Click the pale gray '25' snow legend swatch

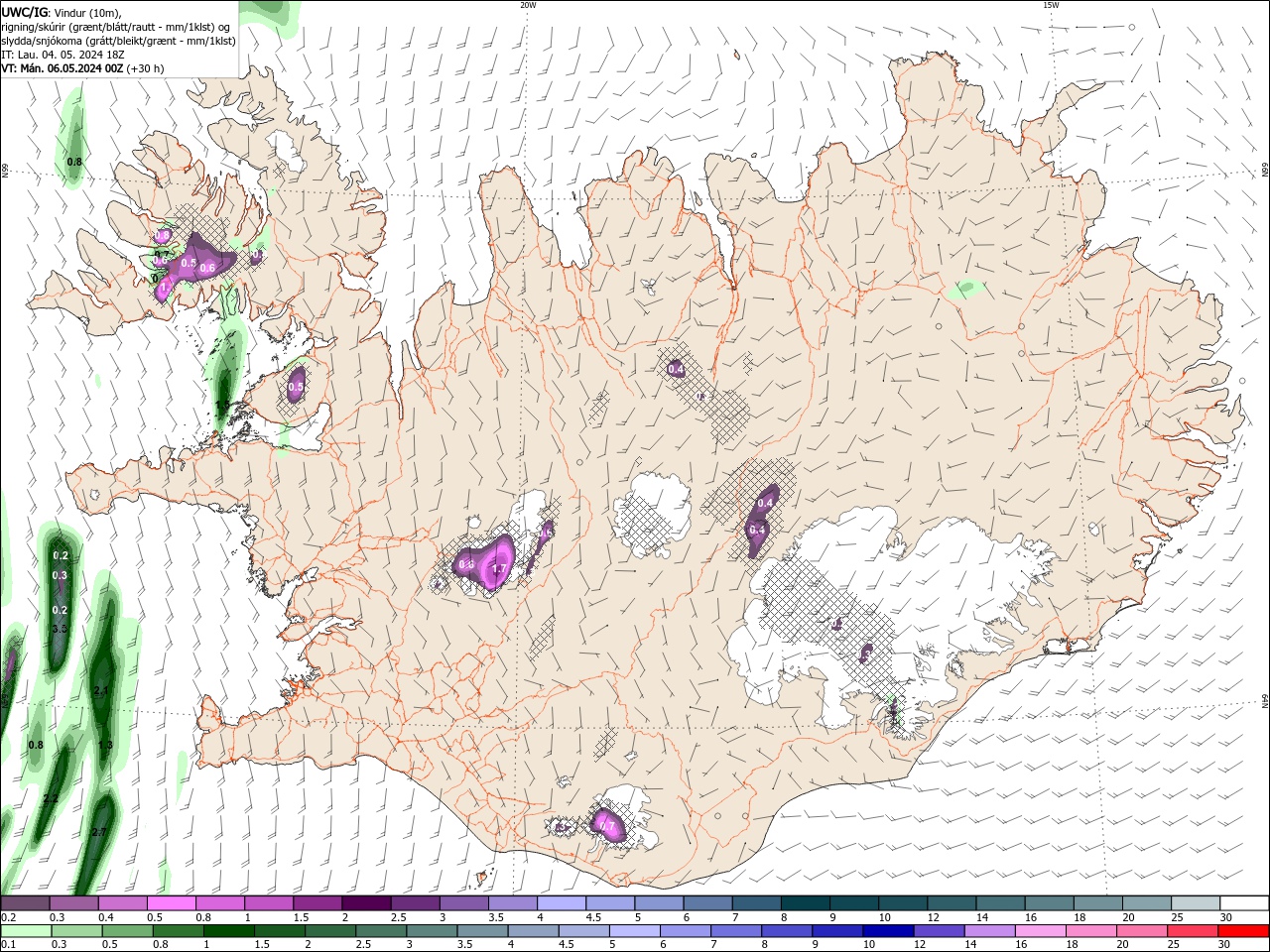(x=1197, y=903)
